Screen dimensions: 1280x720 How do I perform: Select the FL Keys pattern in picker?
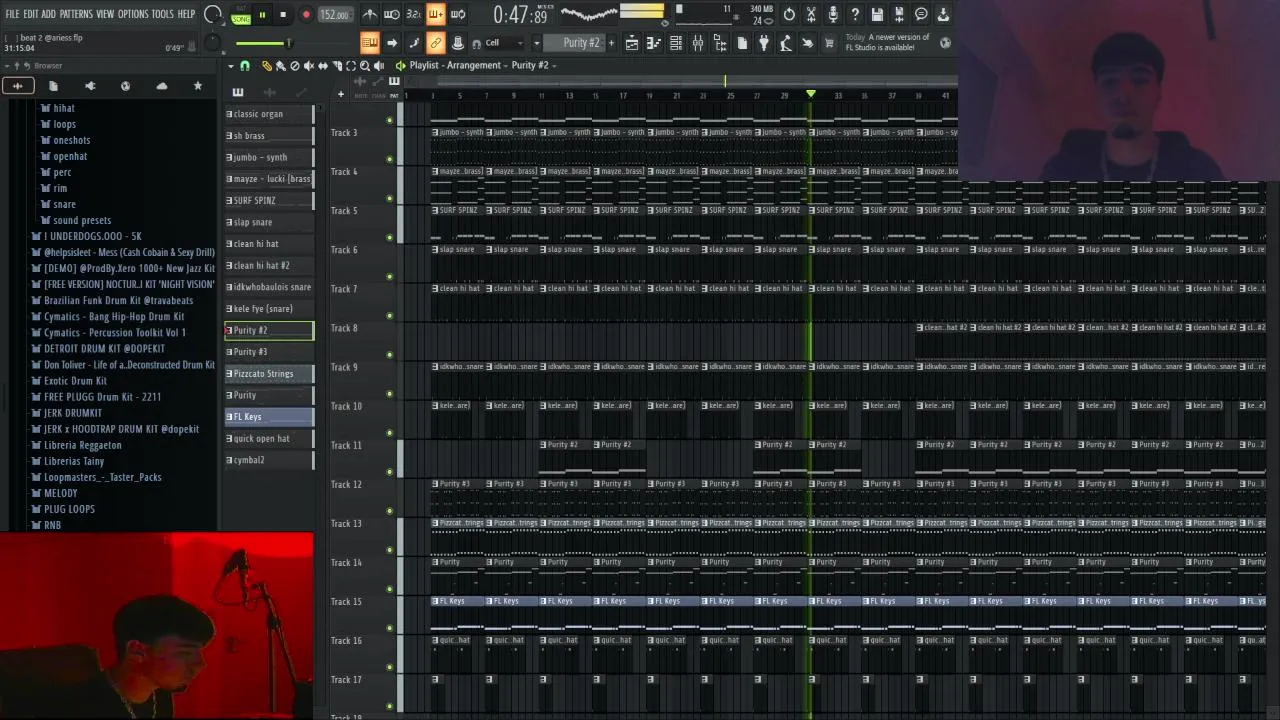(x=269, y=417)
